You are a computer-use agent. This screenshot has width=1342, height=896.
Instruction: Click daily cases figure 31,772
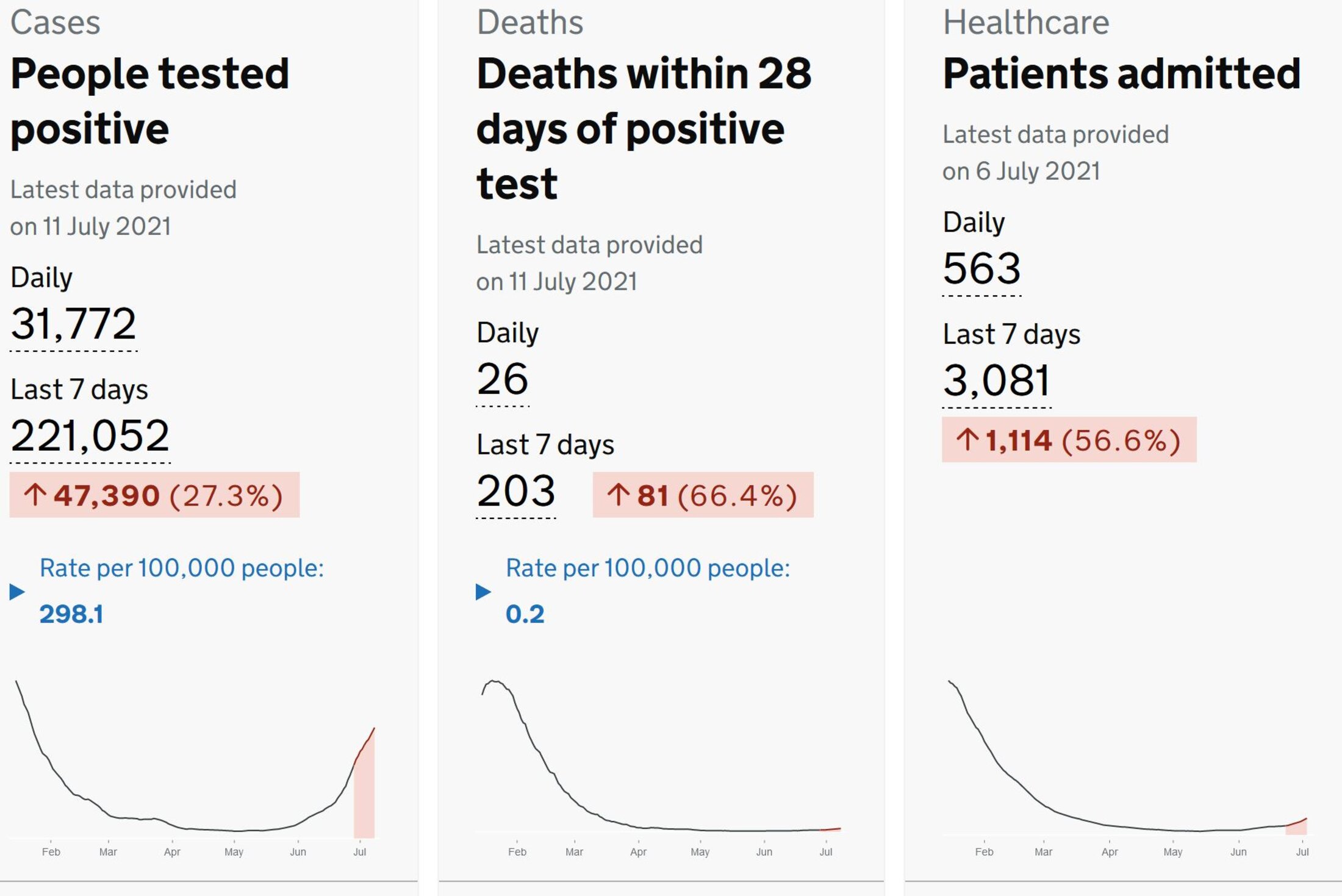73,324
